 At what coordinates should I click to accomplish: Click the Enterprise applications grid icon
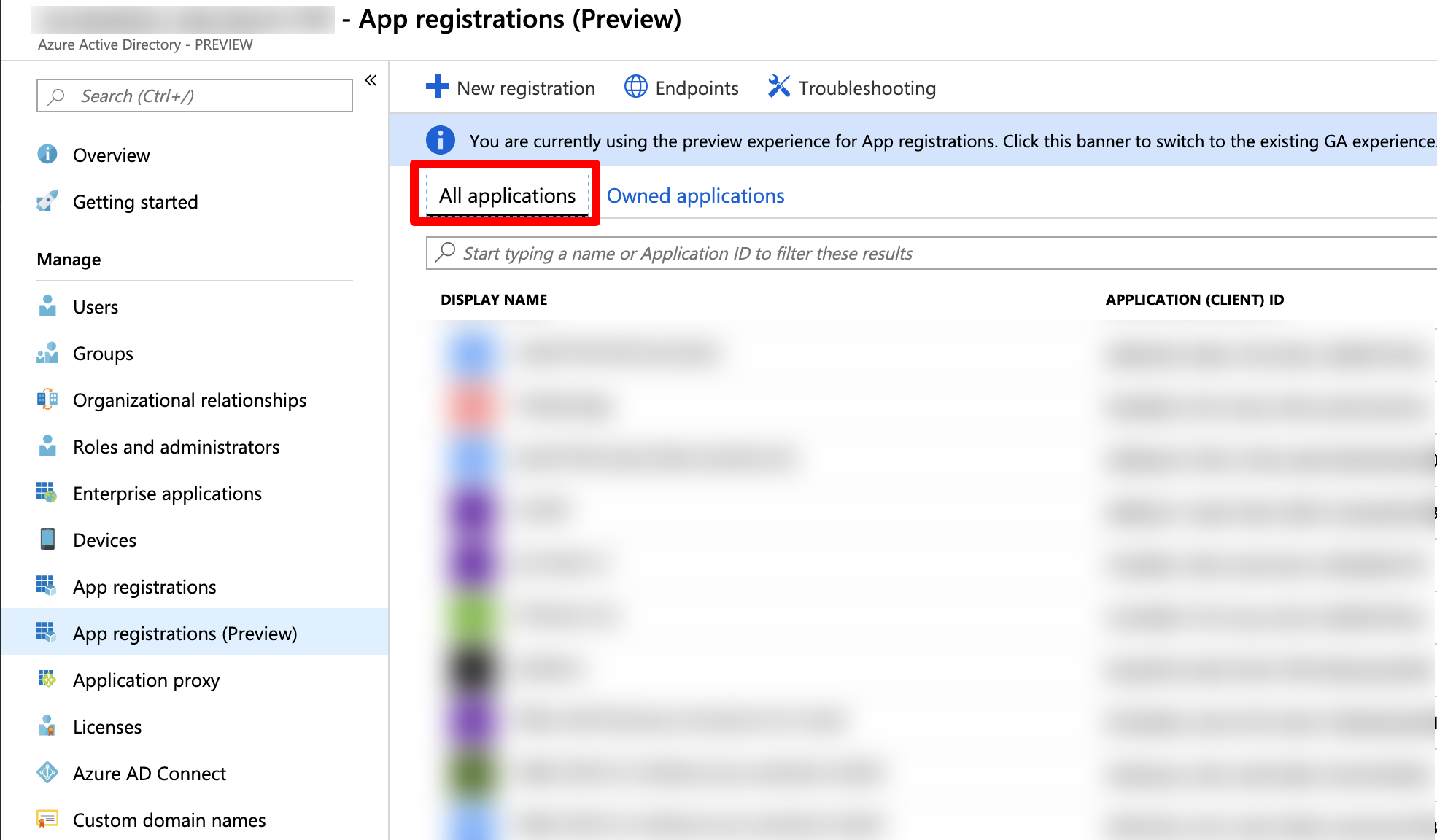[x=47, y=493]
